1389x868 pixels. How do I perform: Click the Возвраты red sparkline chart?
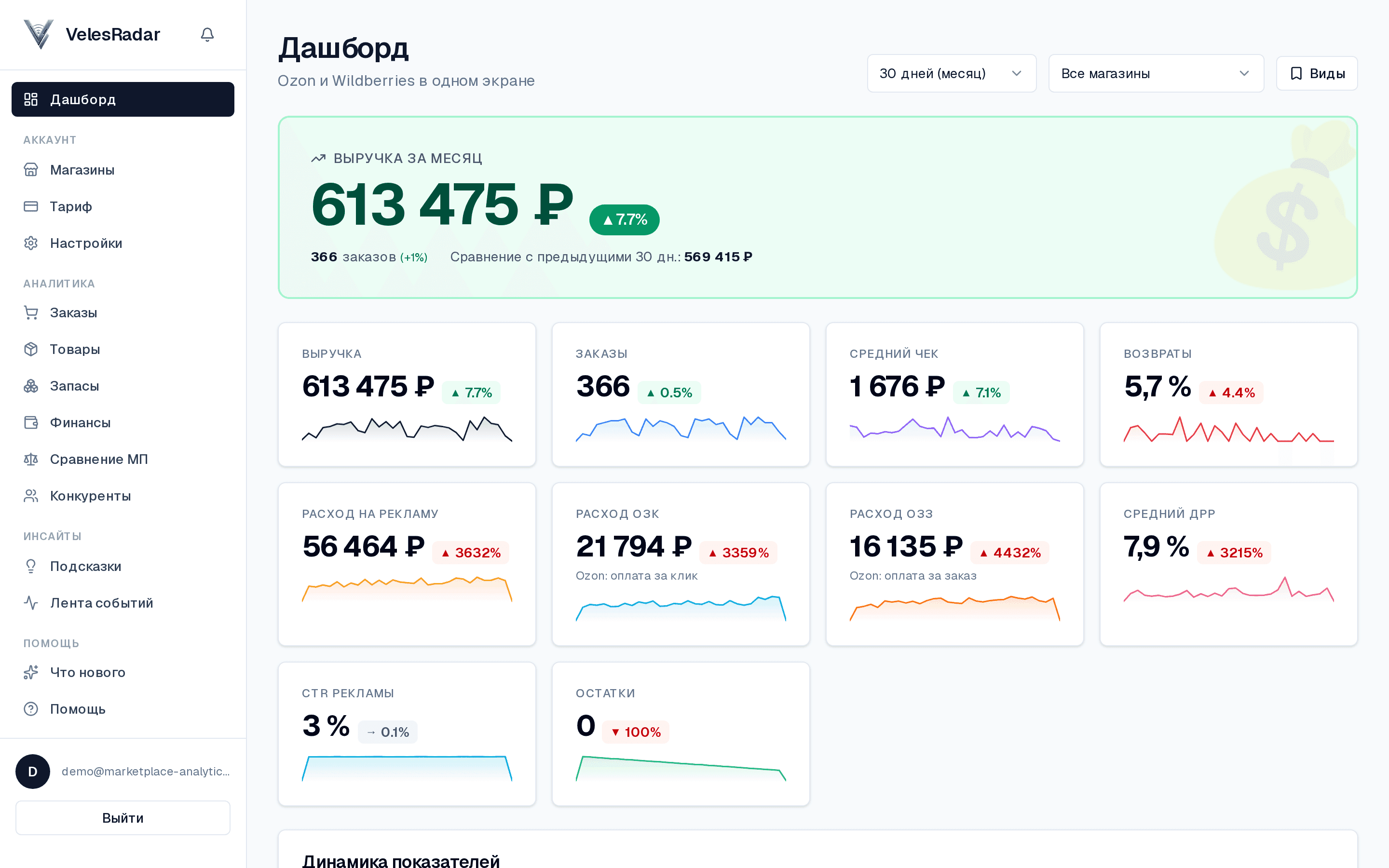[x=1228, y=429]
